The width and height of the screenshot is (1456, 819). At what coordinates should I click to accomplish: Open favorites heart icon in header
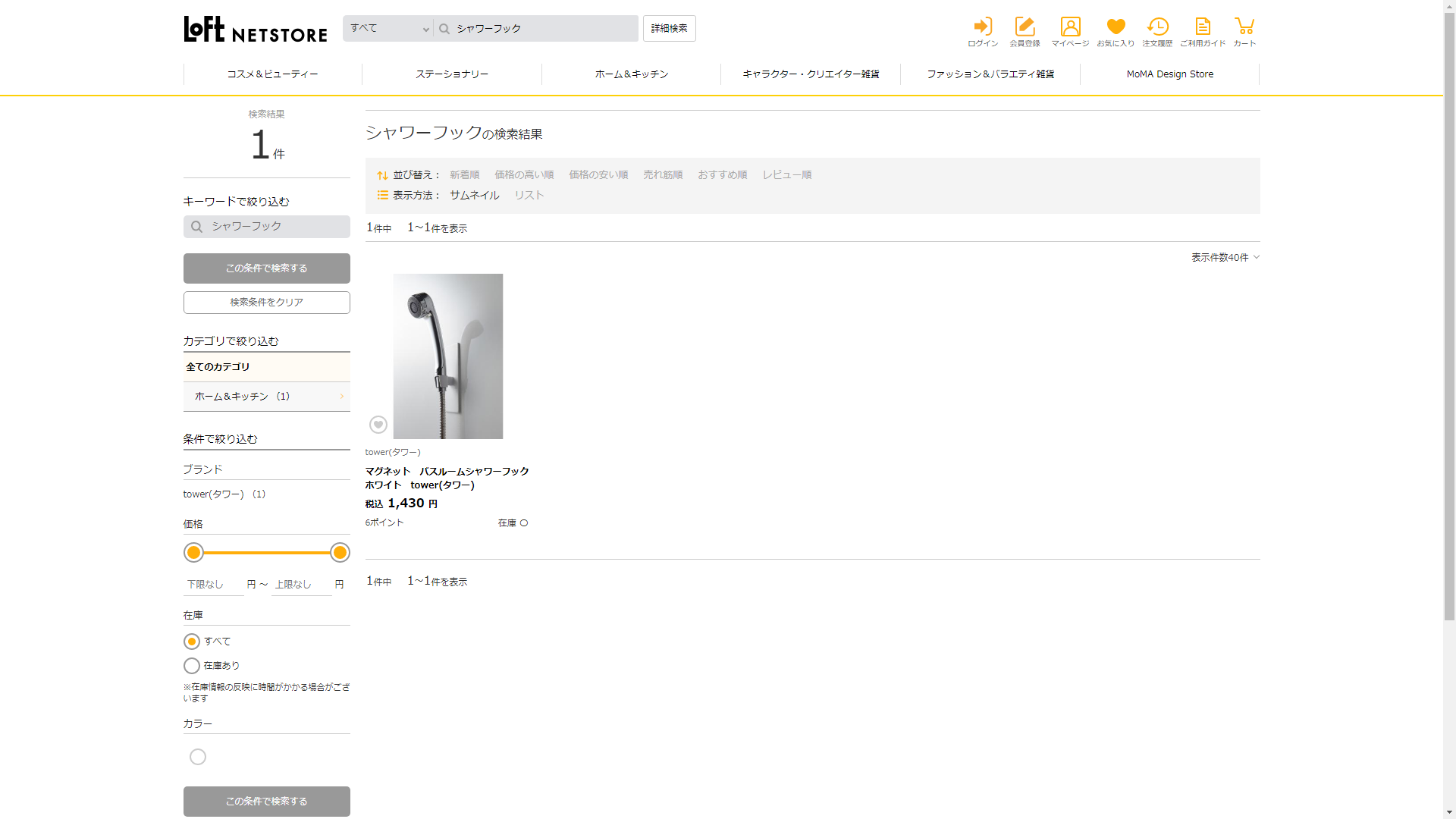[x=1116, y=27]
